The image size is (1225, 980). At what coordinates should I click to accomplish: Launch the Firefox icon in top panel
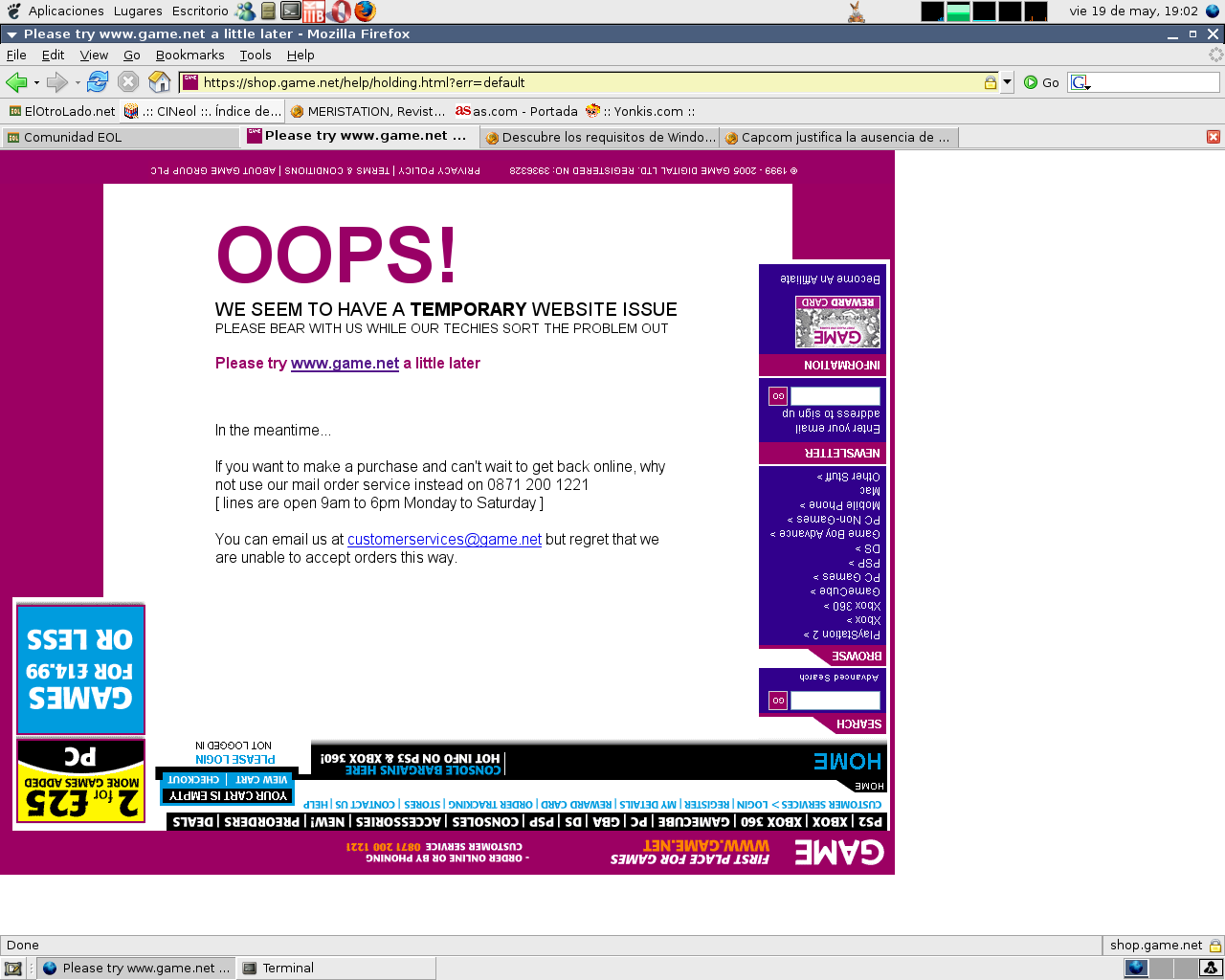click(365, 11)
